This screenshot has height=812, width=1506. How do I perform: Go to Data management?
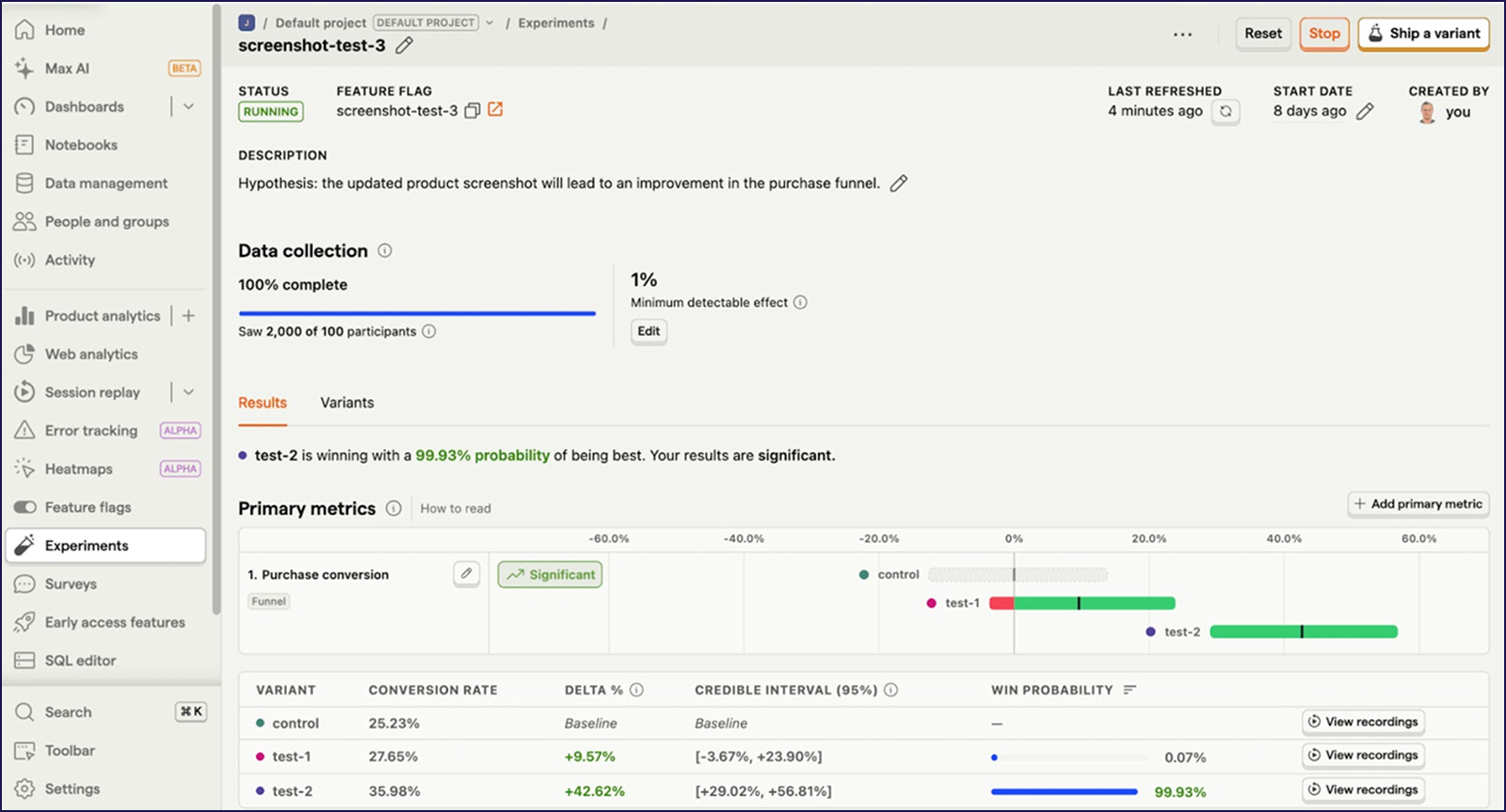105,183
